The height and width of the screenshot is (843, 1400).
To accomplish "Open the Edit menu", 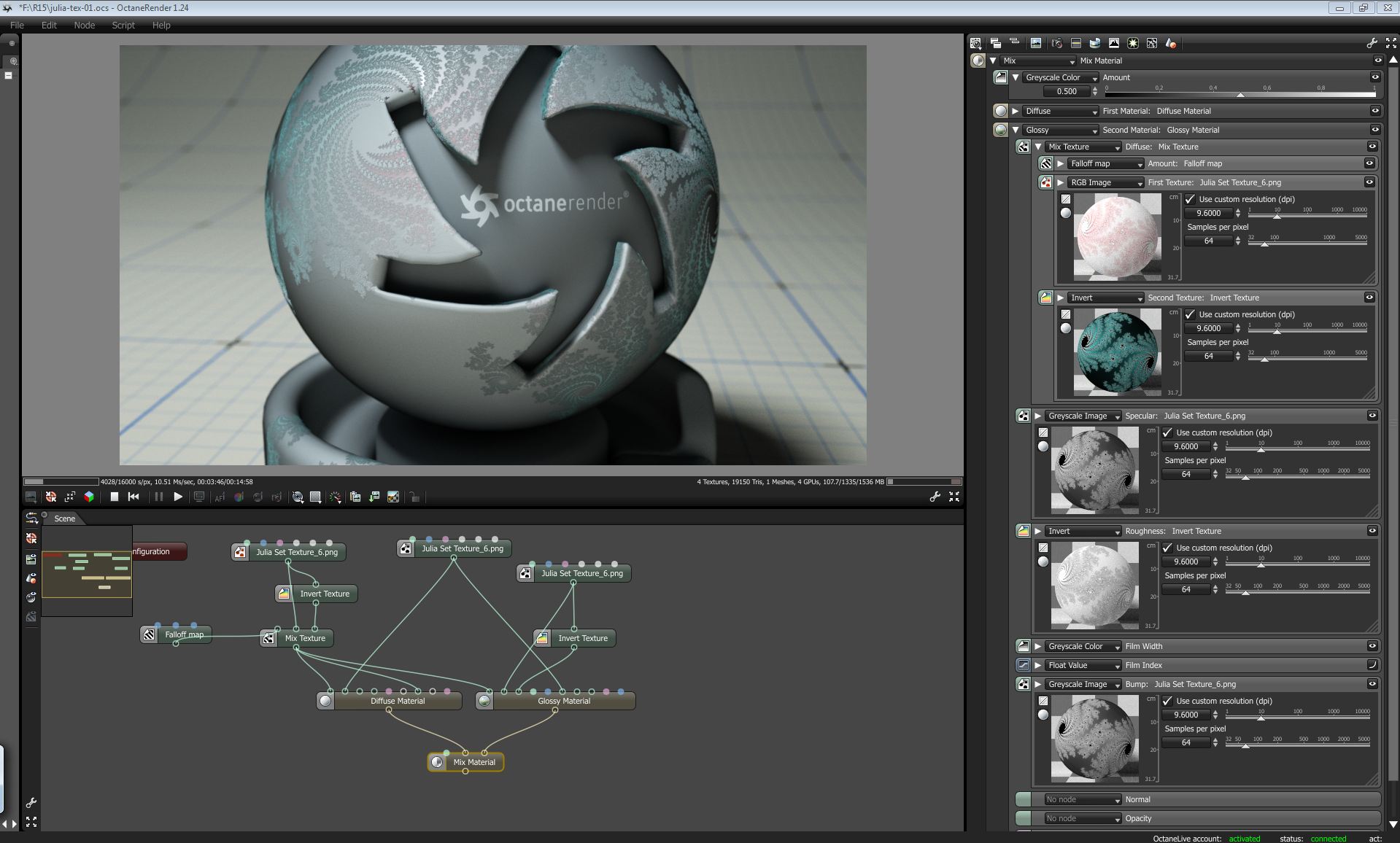I will tap(49, 25).
